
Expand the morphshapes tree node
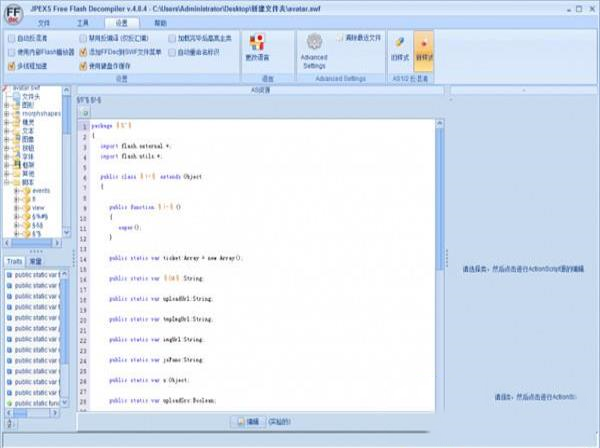coord(6,114)
